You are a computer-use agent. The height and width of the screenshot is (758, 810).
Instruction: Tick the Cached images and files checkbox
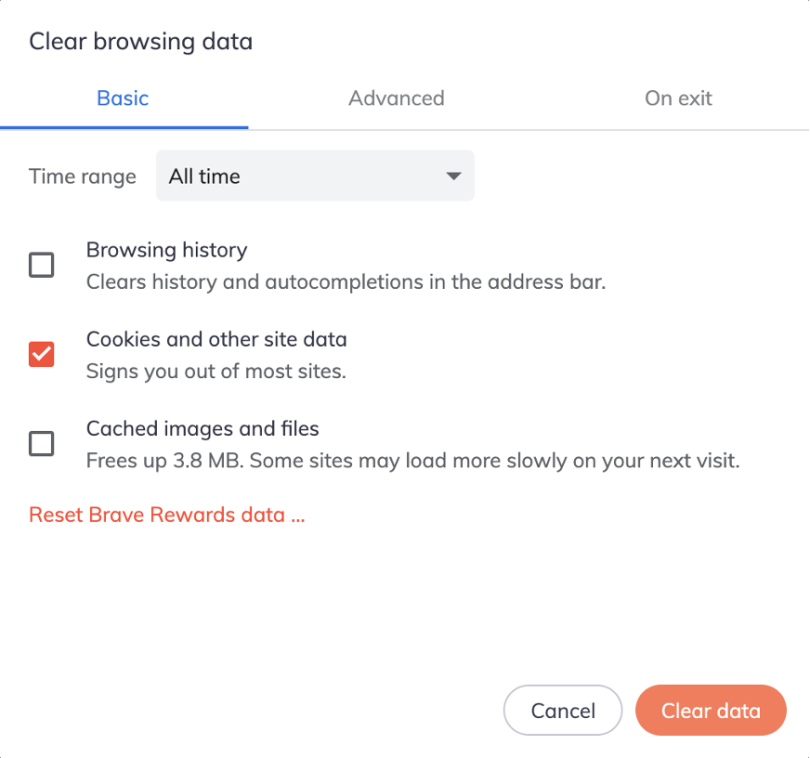[x=41, y=444]
